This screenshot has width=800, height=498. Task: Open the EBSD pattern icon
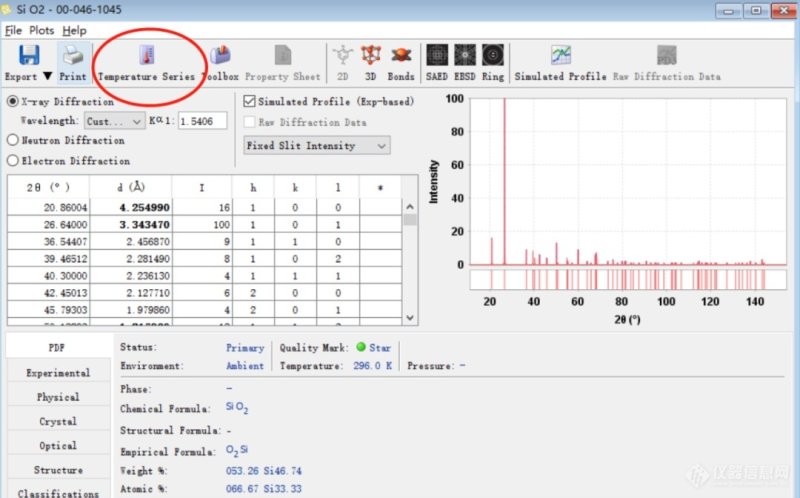point(464,56)
